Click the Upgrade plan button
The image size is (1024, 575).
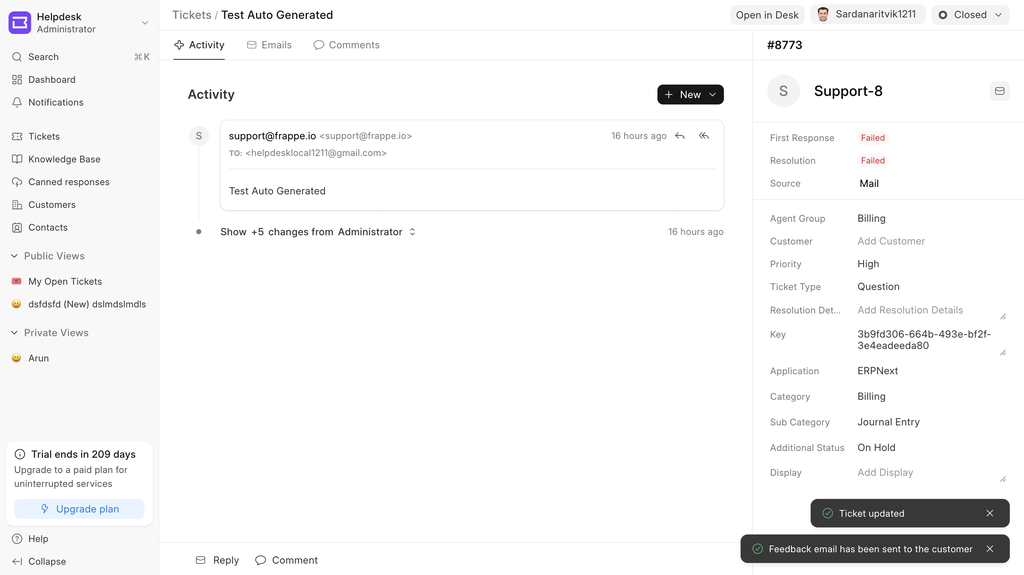point(79,509)
